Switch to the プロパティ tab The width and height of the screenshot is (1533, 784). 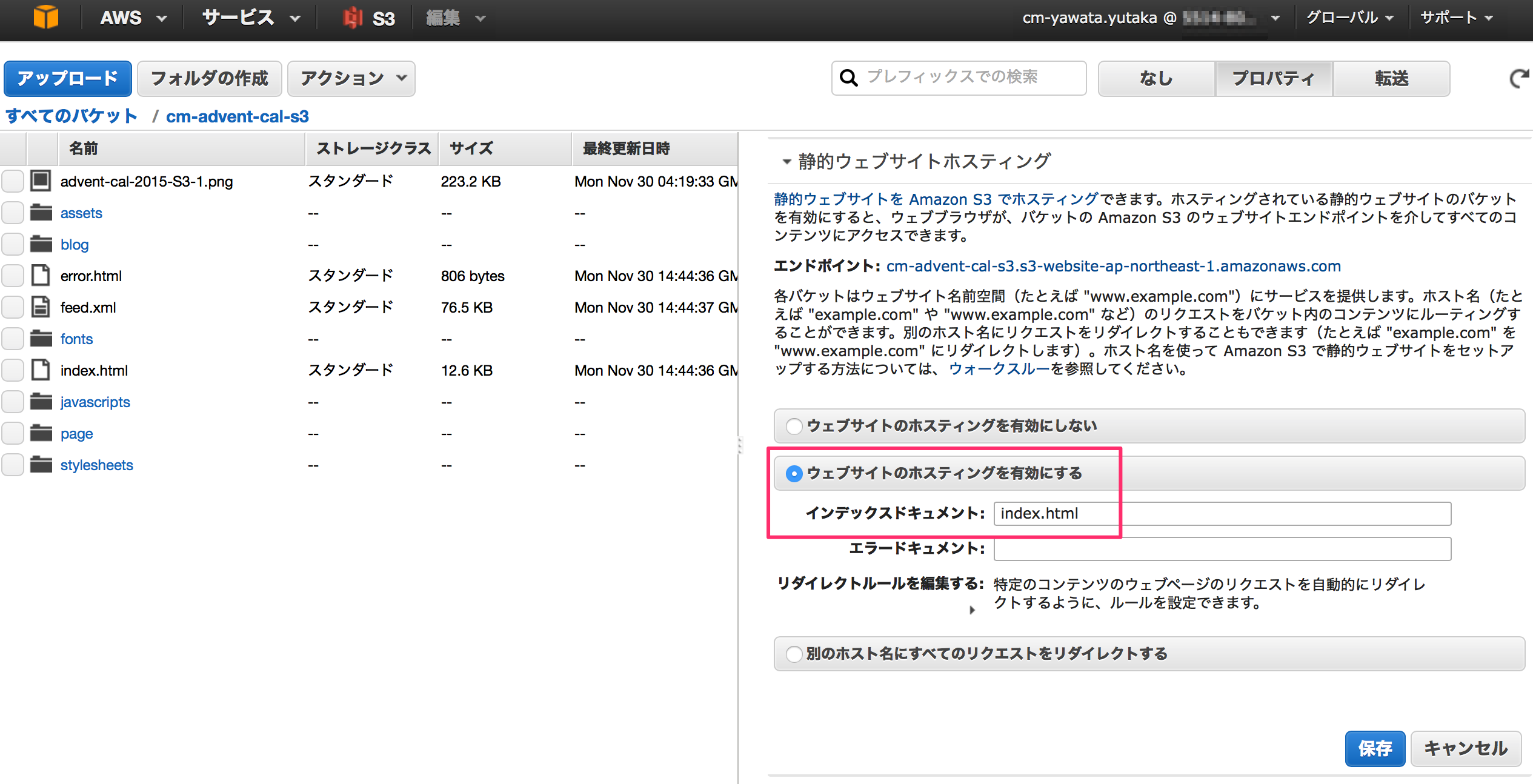coord(1273,78)
